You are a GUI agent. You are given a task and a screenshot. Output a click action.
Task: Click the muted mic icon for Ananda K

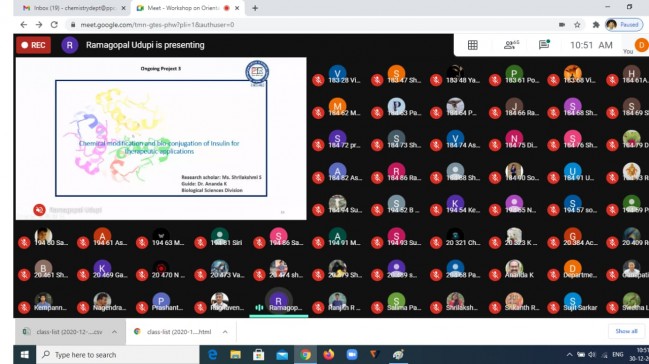click(495, 274)
